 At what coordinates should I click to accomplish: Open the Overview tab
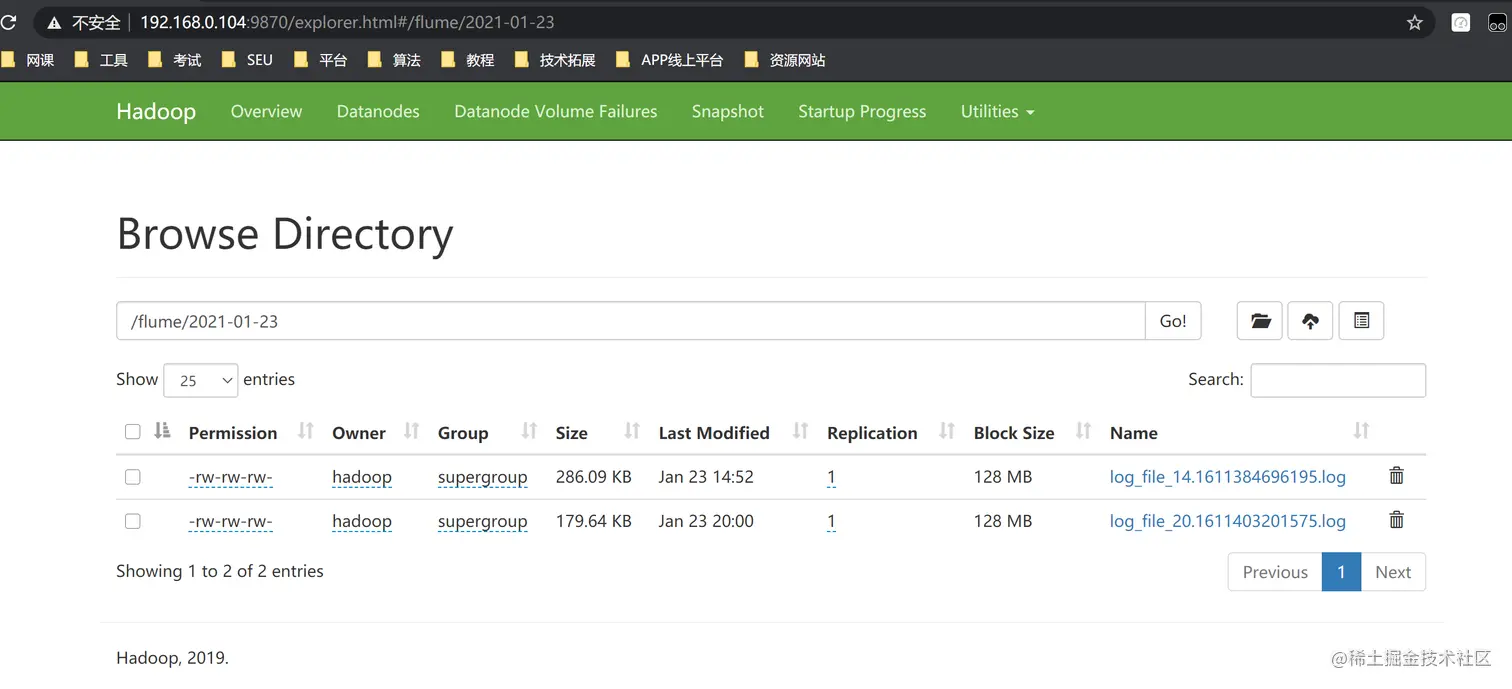266,111
